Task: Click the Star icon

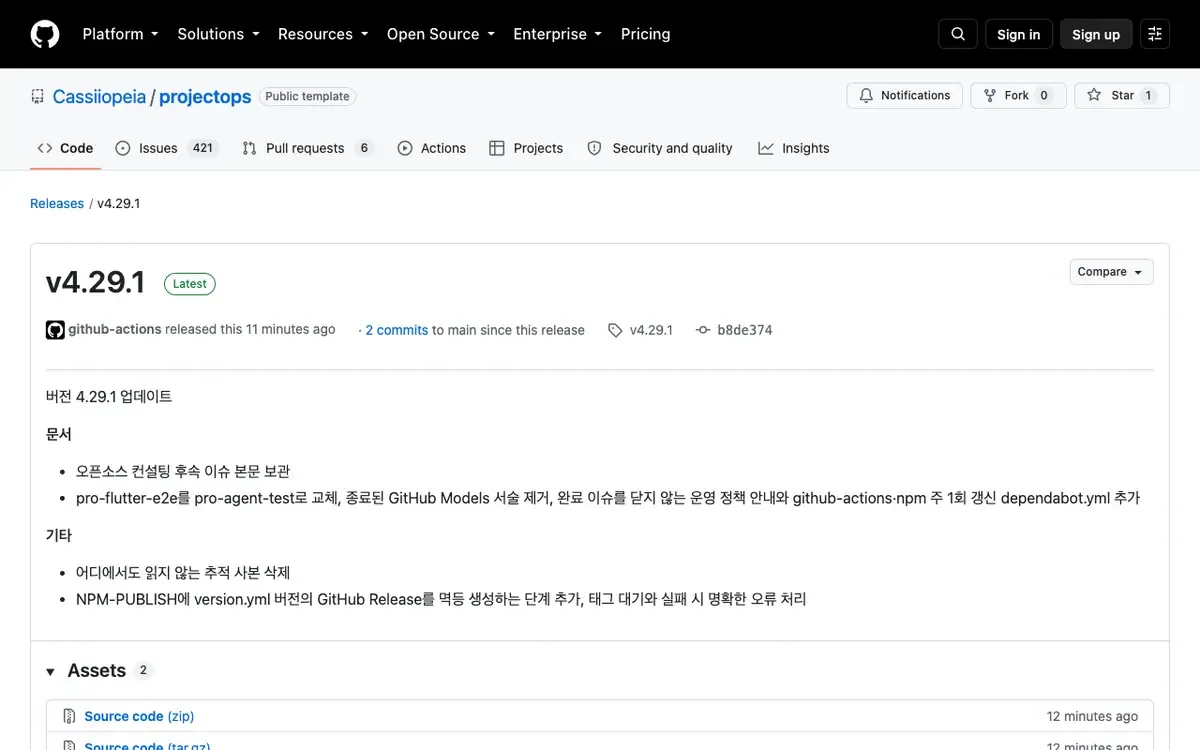Action: pyautogui.click(x=1094, y=96)
